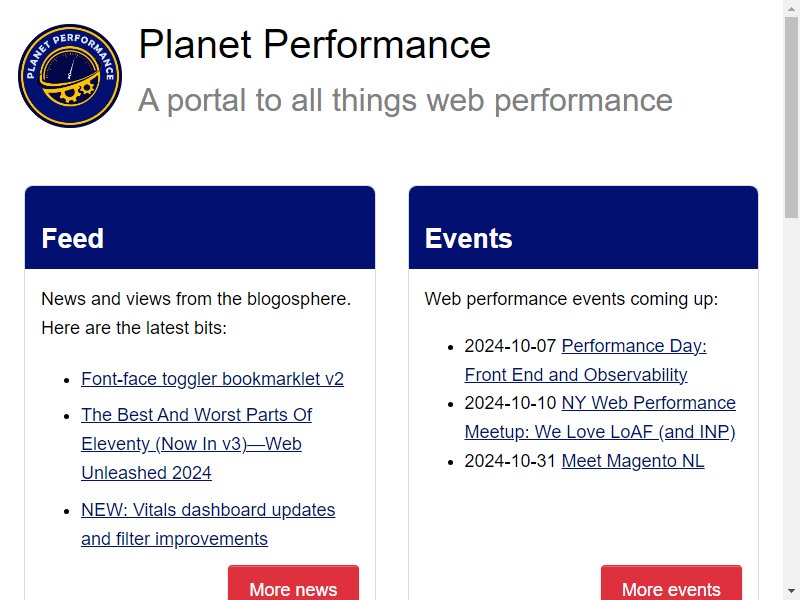Open the Font-face toggler bookmarklet v2 link
The width and height of the screenshot is (800, 600).
click(x=212, y=379)
